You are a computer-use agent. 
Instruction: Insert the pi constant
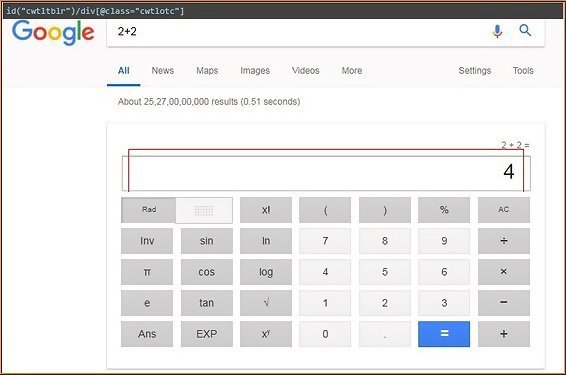147,272
